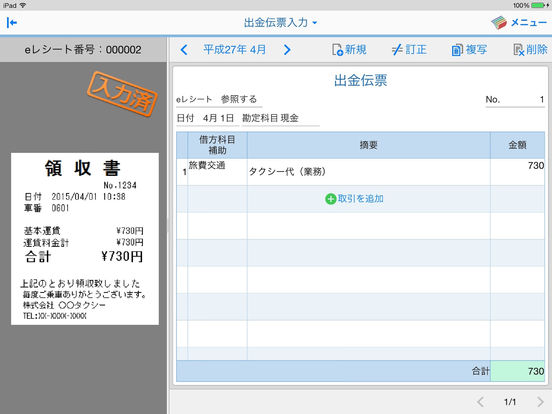Screen dimensions: 552x414
Task: Click the 金額 column header
Action: point(518,145)
